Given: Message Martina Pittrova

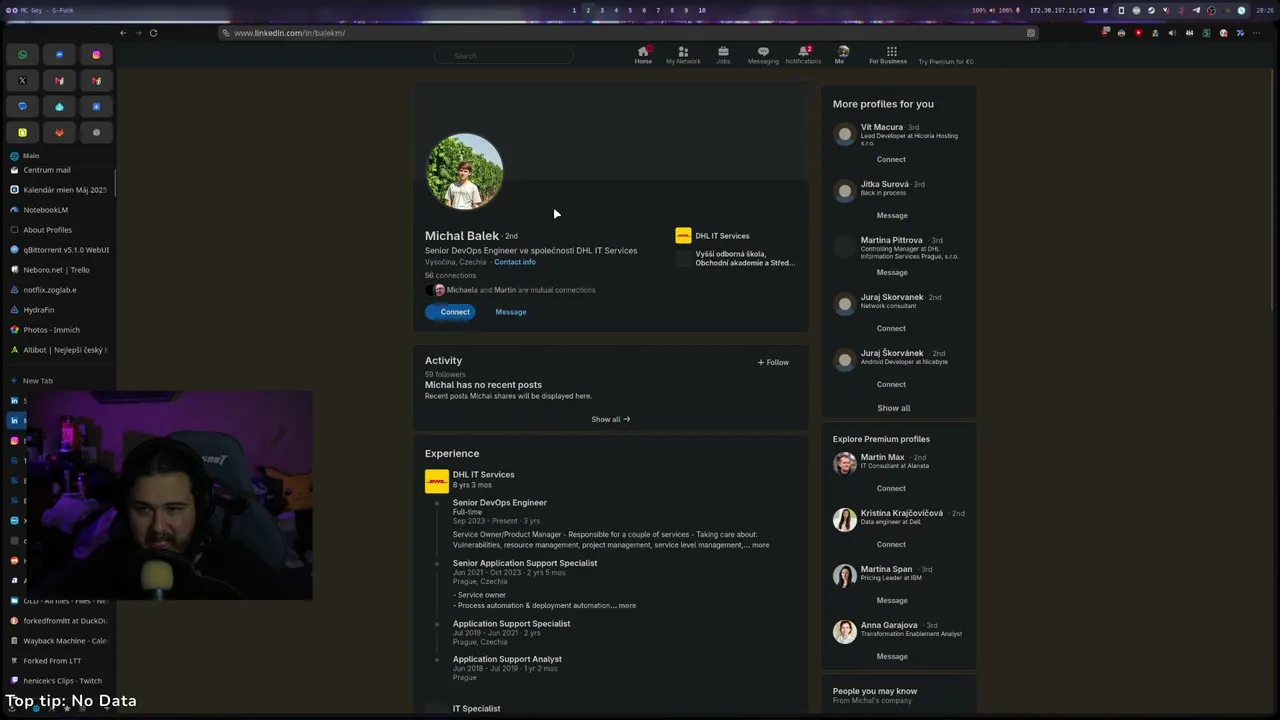Looking at the screenshot, I should (x=892, y=273).
